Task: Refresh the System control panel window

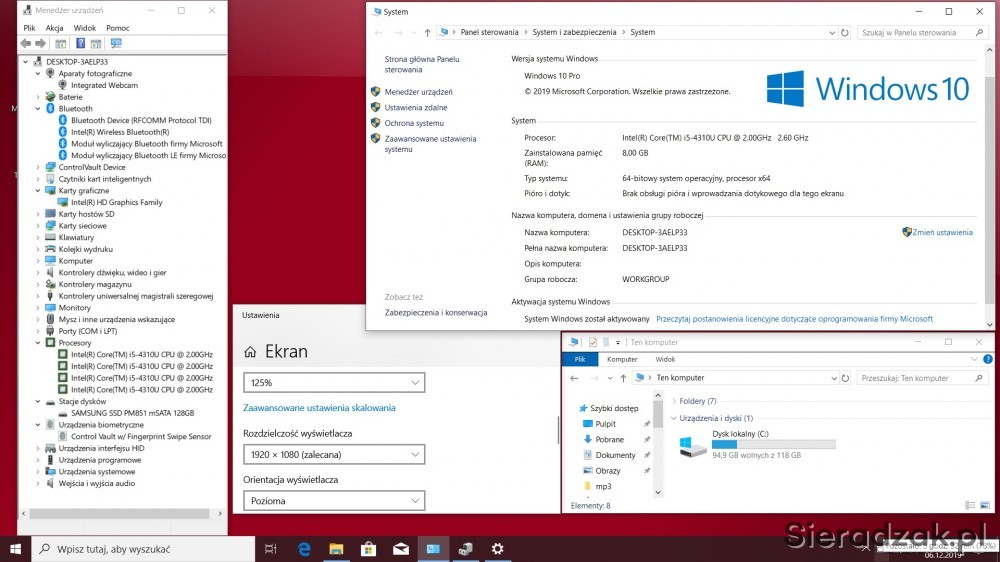Action: pos(844,33)
